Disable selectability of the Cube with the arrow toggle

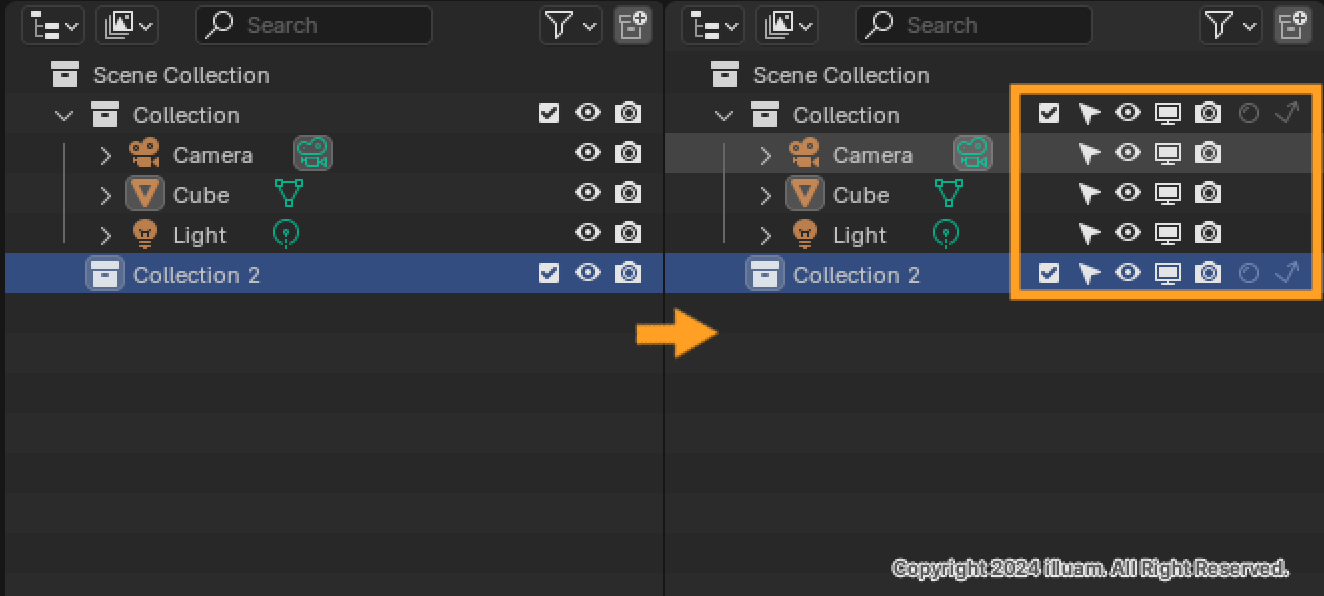(x=1089, y=193)
